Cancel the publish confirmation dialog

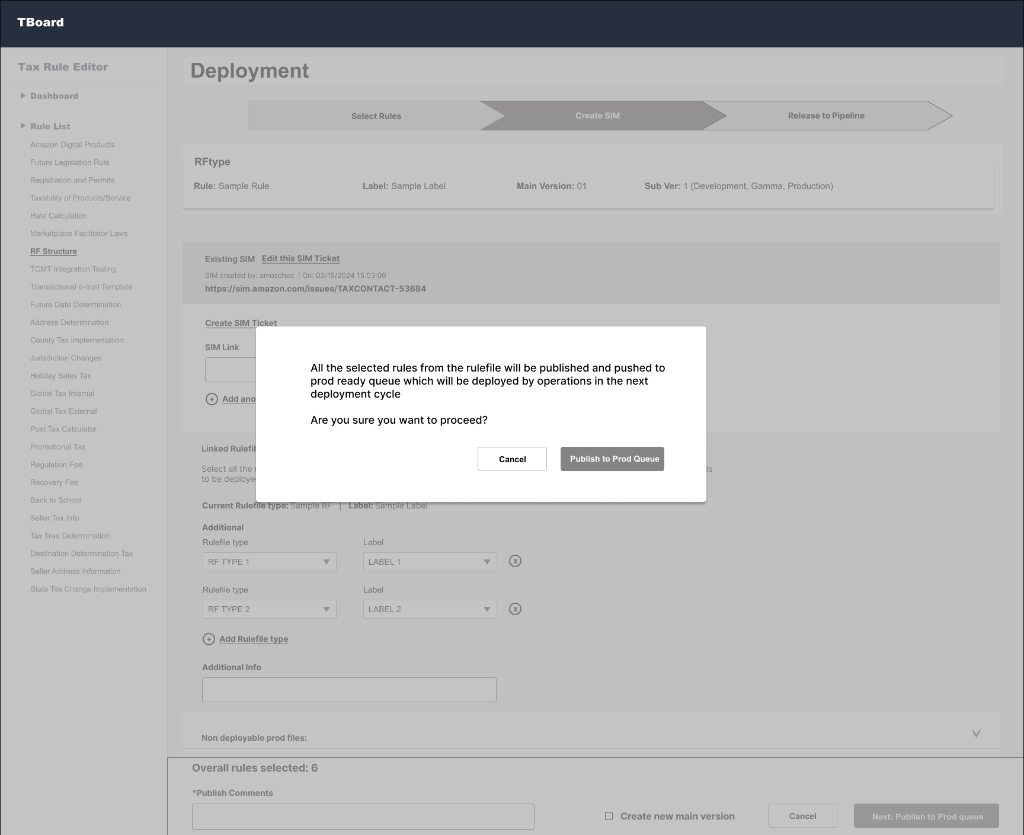pyautogui.click(x=511, y=459)
